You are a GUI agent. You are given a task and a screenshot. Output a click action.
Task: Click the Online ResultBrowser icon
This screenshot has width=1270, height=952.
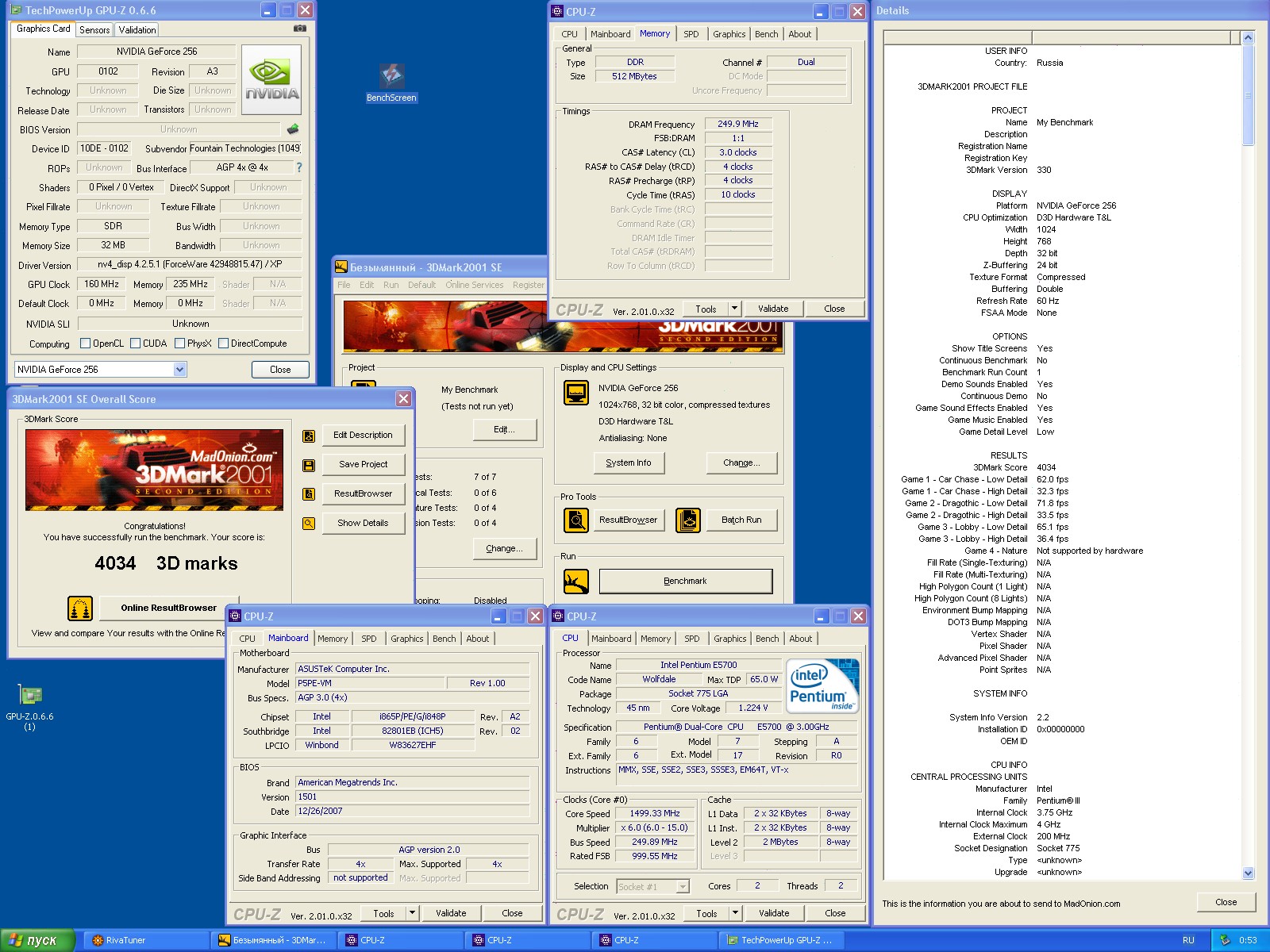point(80,608)
